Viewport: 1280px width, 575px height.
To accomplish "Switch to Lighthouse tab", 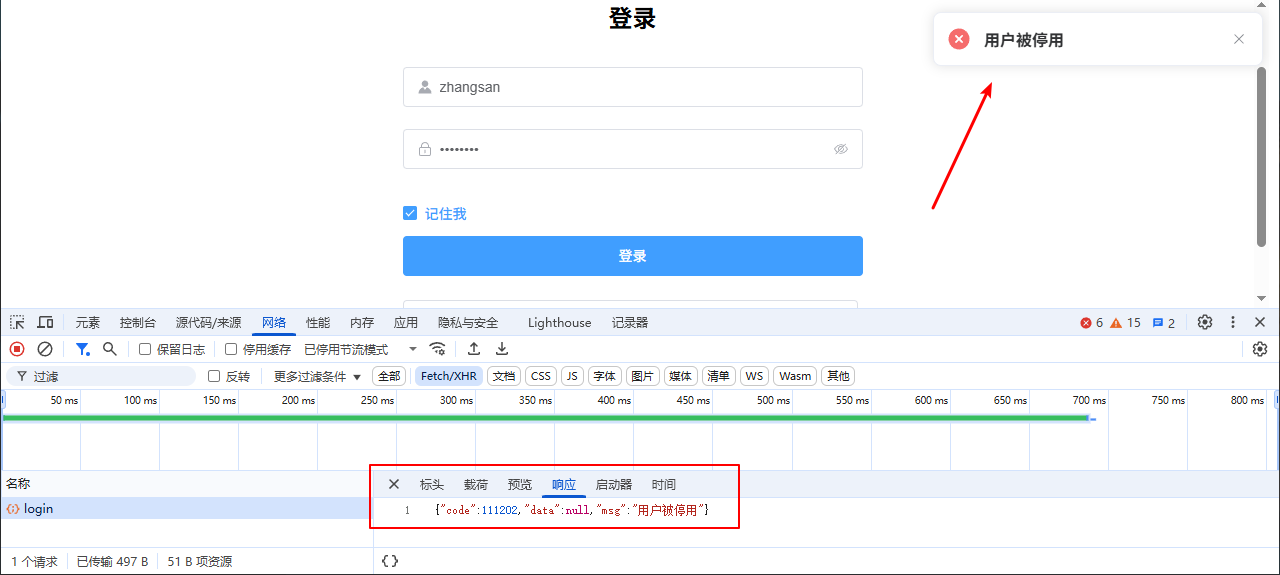I will tap(559, 322).
